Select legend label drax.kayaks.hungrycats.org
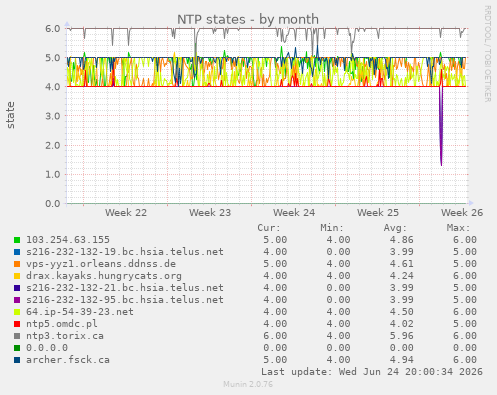This screenshot has width=497, height=395. pos(104,276)
